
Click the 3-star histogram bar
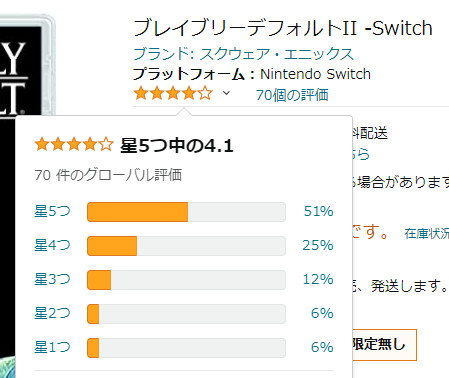pyautogui.click(x=186, y=280)
